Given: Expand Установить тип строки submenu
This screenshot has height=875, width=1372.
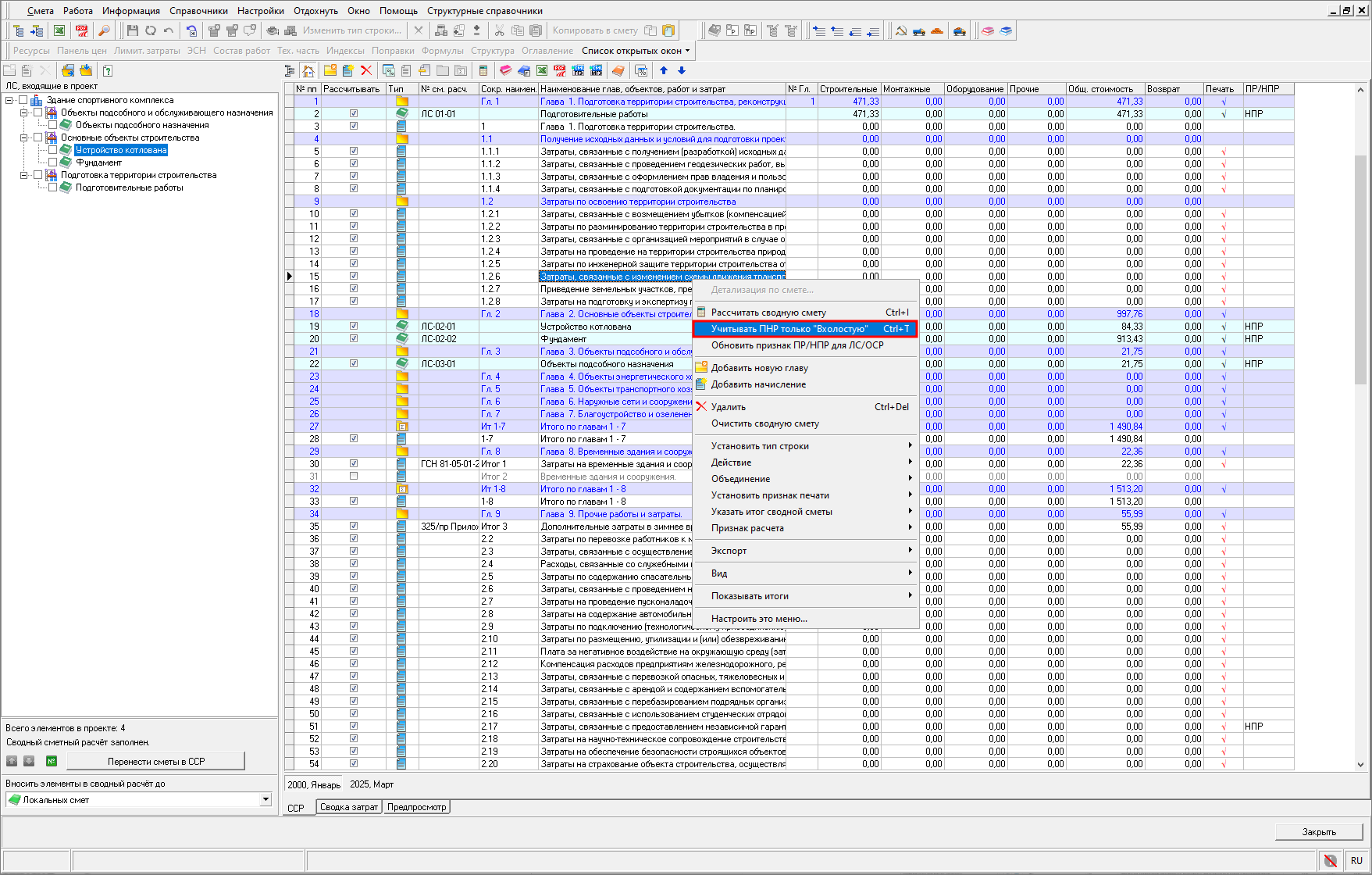Looking at the screenshot, I should click(805, 446).
